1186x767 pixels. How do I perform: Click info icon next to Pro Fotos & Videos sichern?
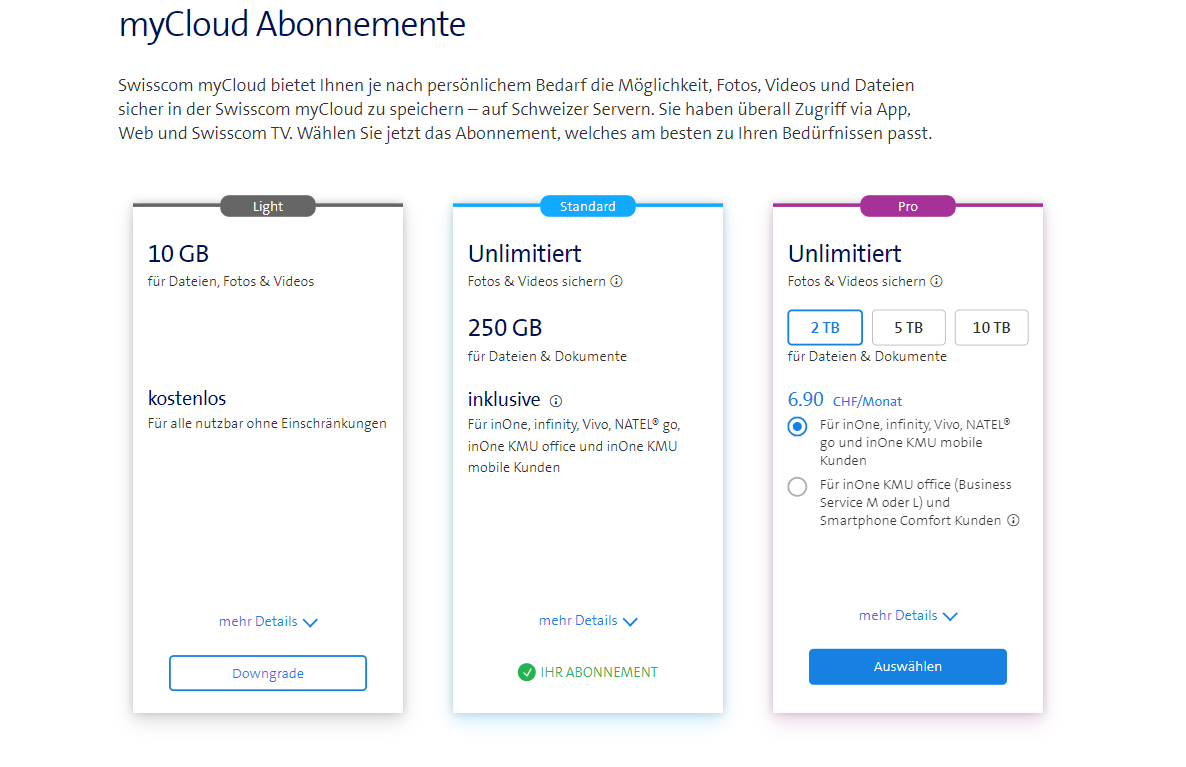(x=937, y=282)
